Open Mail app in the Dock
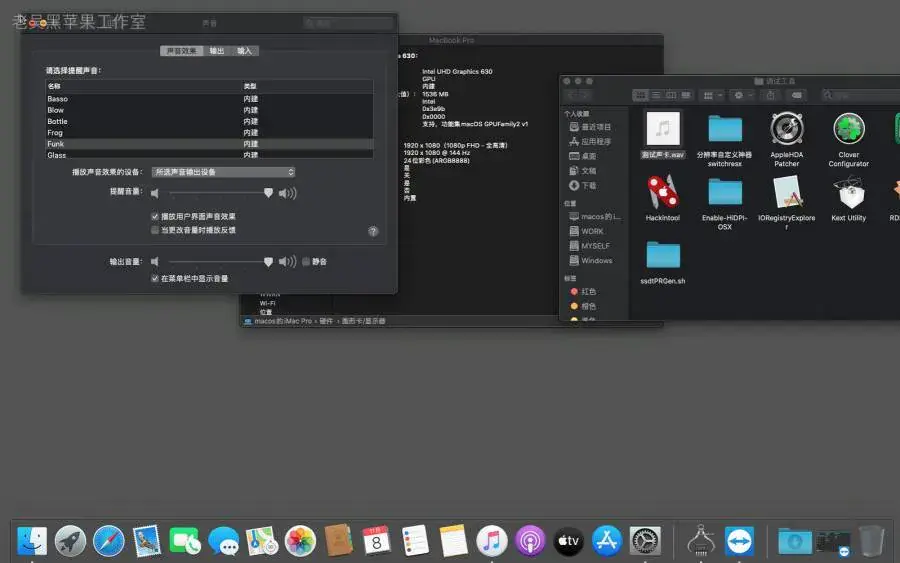 click(x=147, y=541)
